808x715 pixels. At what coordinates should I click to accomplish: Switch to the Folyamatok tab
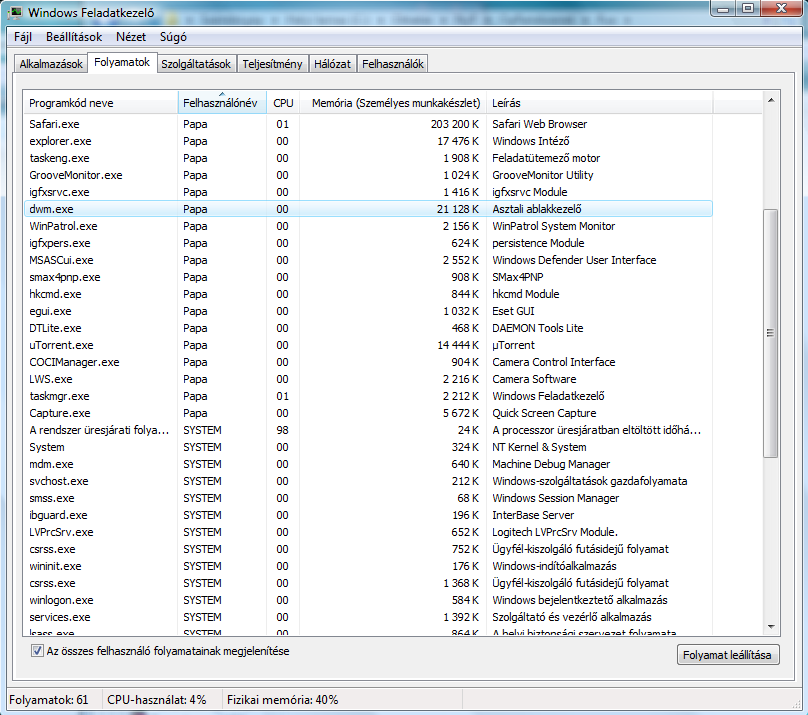coord(122,62)
